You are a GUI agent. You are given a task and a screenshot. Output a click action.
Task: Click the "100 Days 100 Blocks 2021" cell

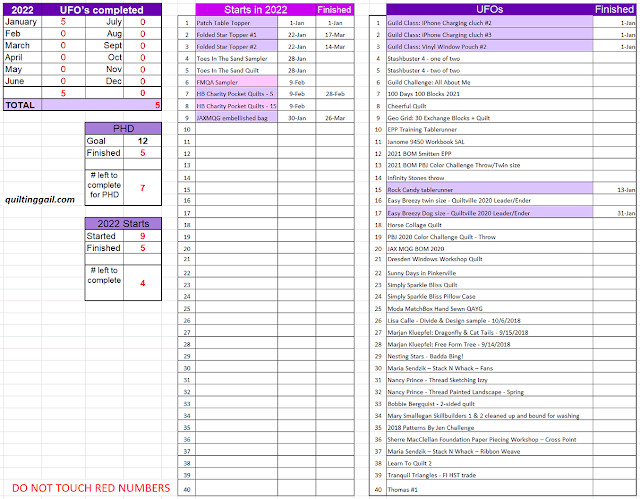(x=489, y=94)
